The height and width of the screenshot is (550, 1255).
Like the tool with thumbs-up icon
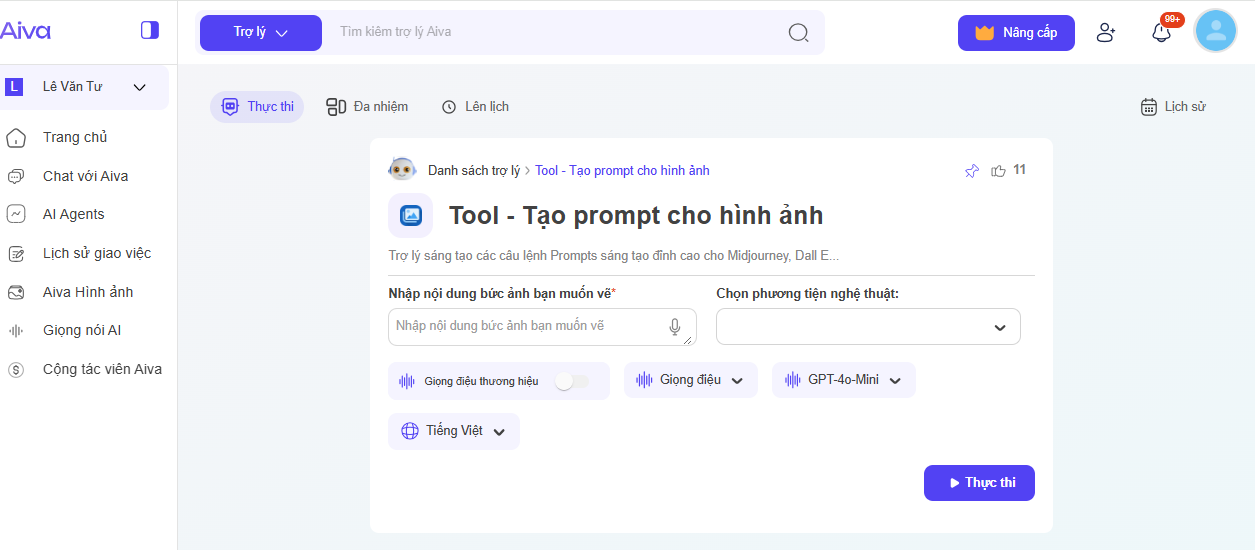pos(998,171)
